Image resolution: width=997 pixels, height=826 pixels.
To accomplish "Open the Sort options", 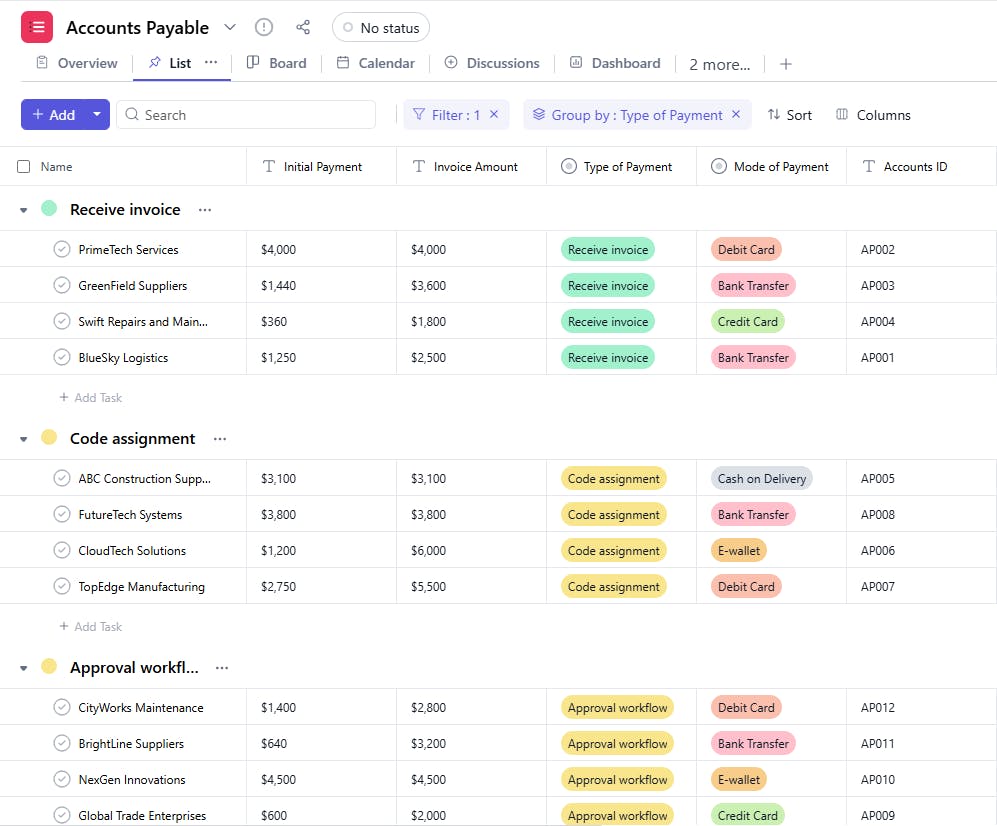I will point(789,115).
